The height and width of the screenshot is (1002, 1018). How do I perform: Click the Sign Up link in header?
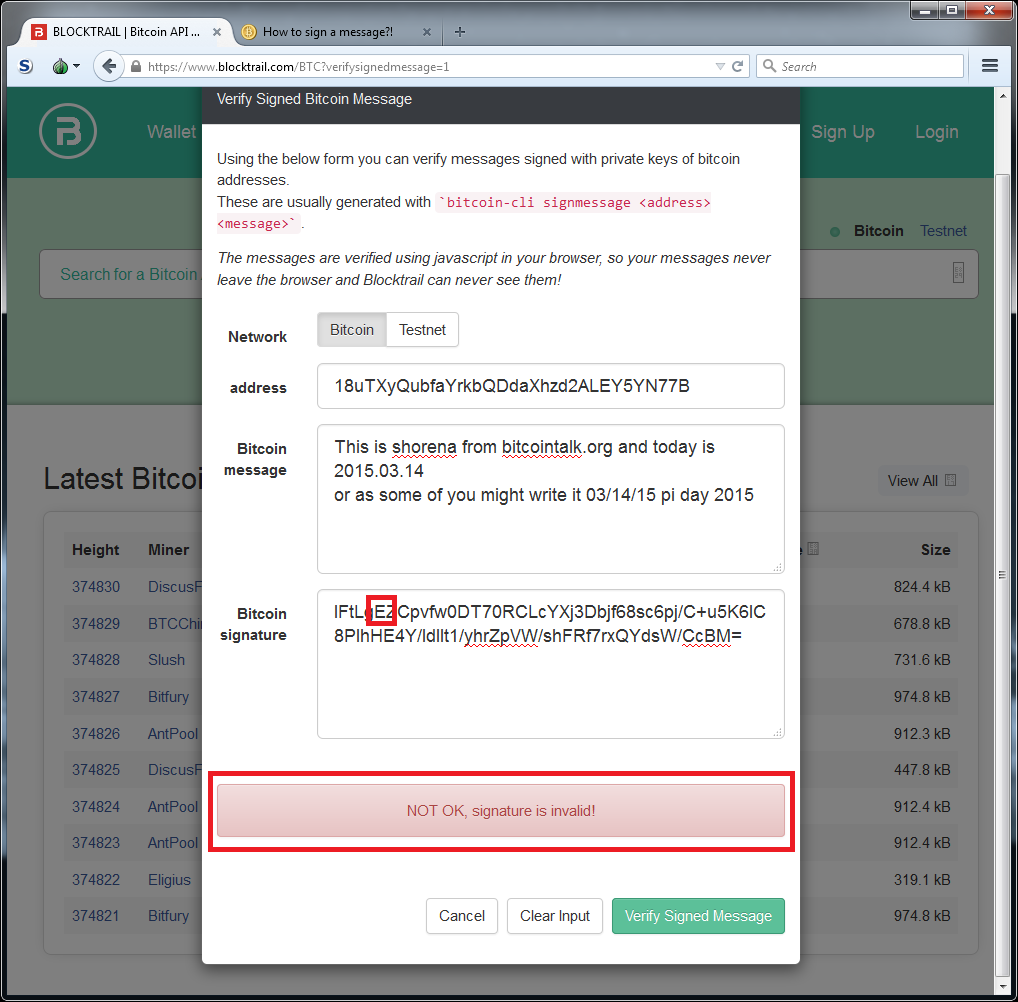(843, 132)
